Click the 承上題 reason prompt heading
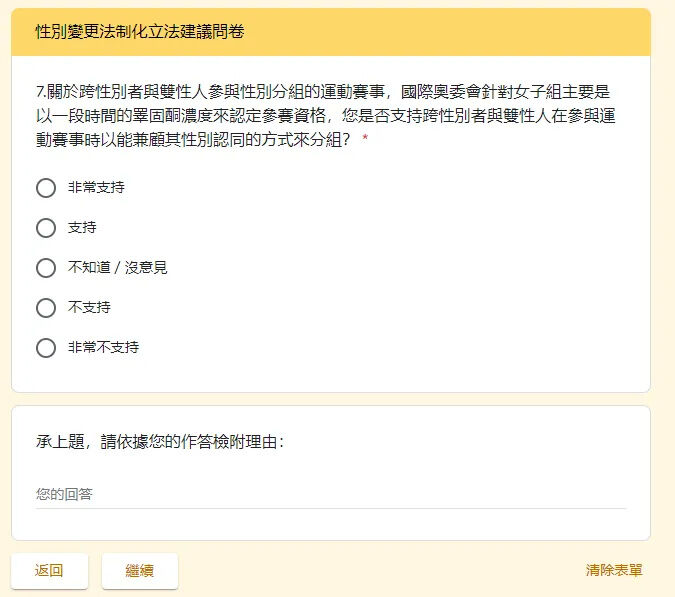Viewport: 675px width, 597px height. [x=160, y=442]
